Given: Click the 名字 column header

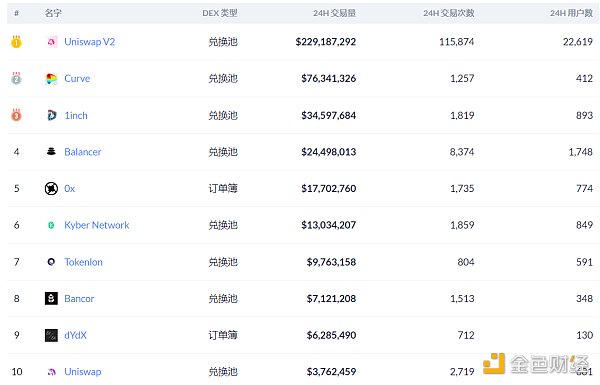Looking at the screenshot, I should click(53, 13).
